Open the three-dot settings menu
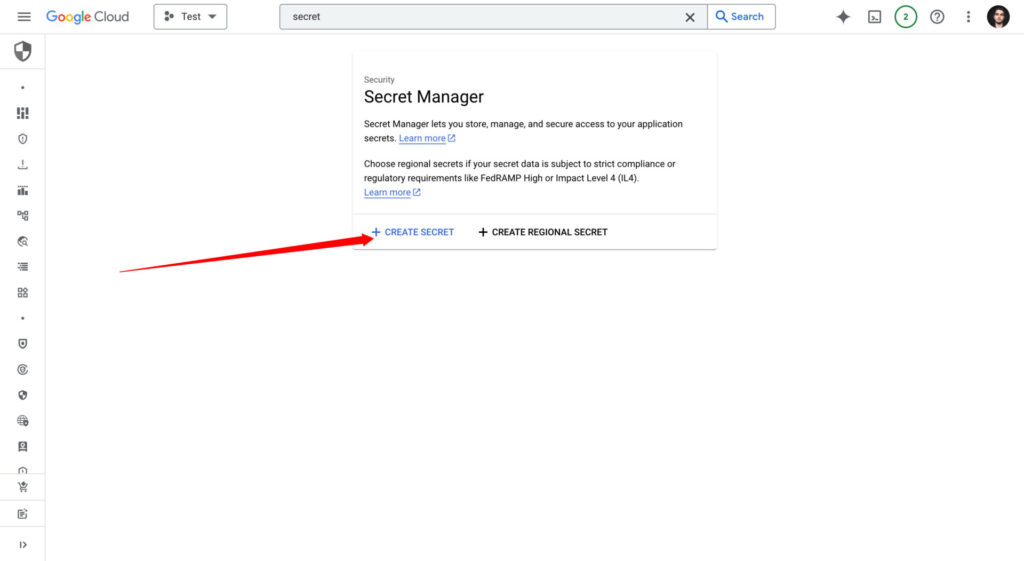Screen dimensions: 1024x561 coord(968,17)
